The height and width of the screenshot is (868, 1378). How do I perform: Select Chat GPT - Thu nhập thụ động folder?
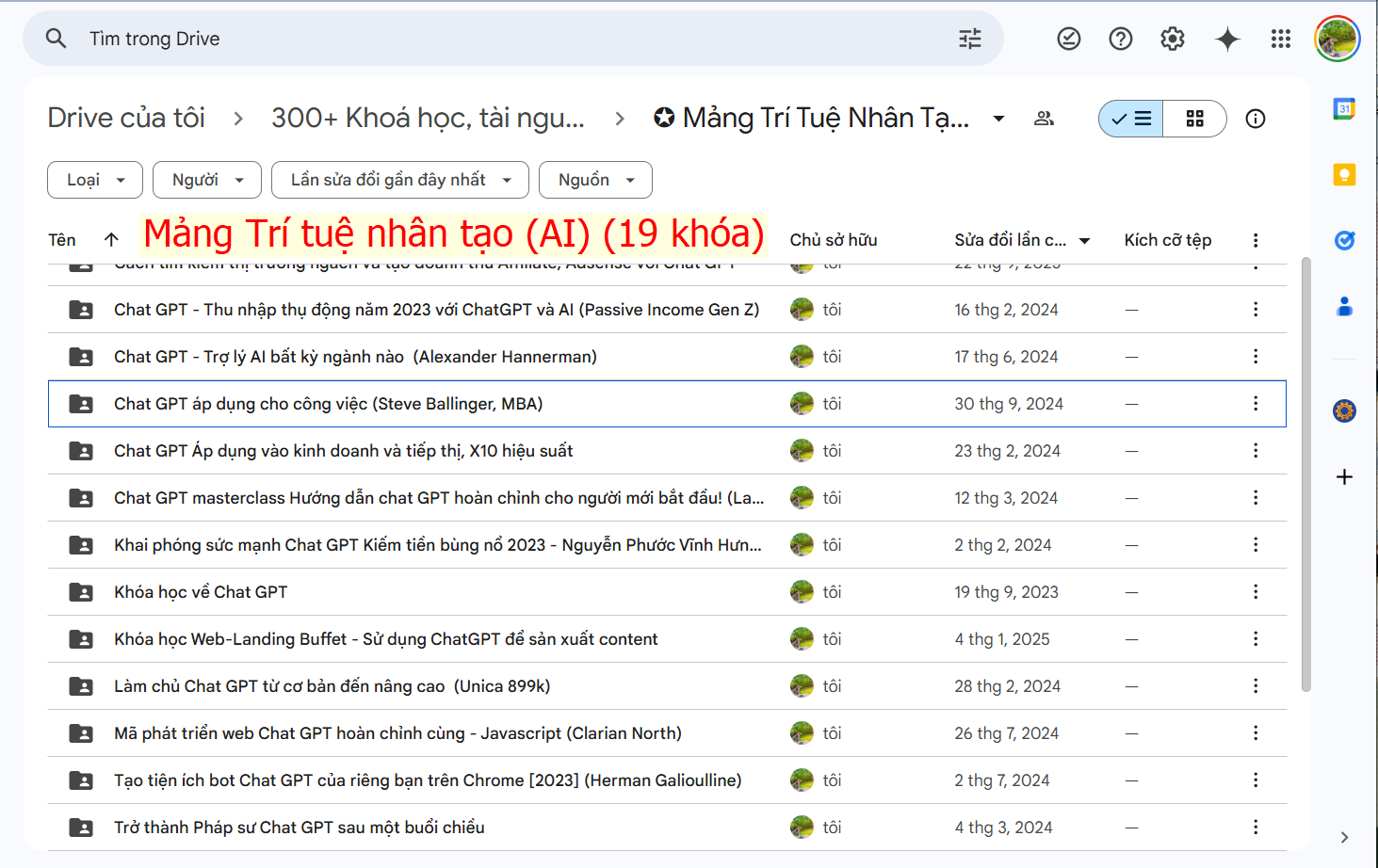click(436, 310)
